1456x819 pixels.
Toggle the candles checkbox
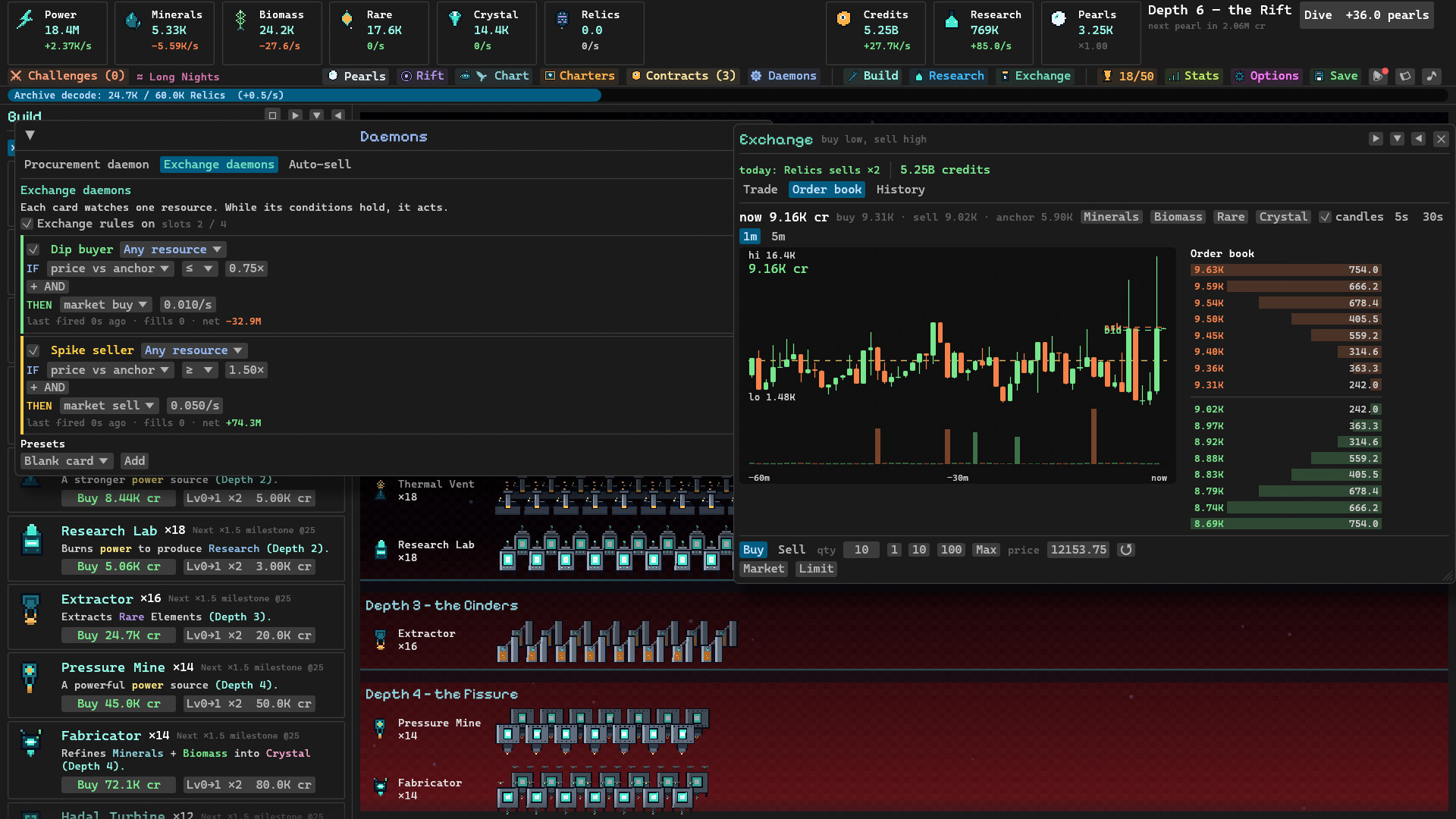point(1325,217)
